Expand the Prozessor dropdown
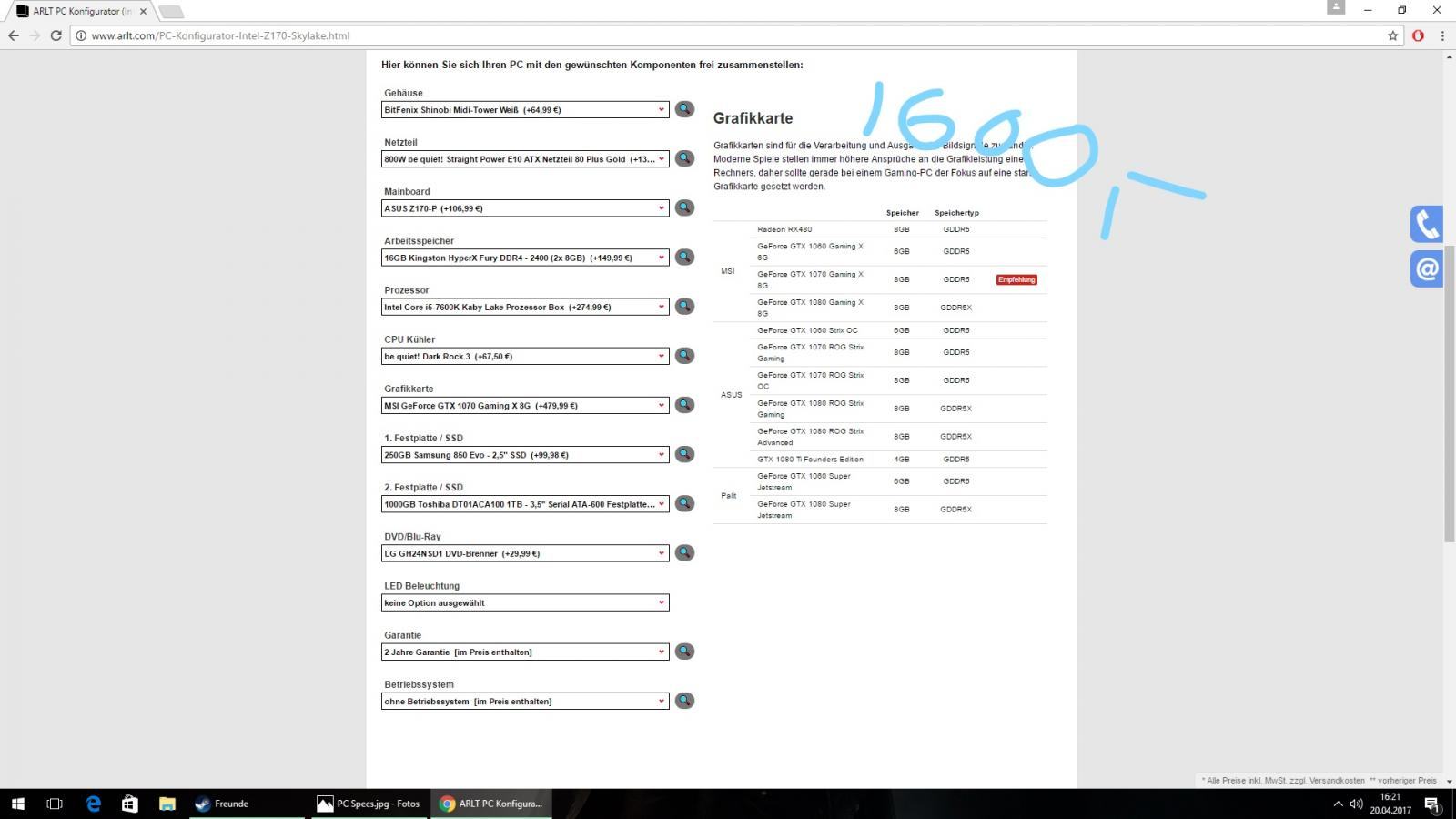This screenshot has width=1456, height=819. click(x=525, y=307)
